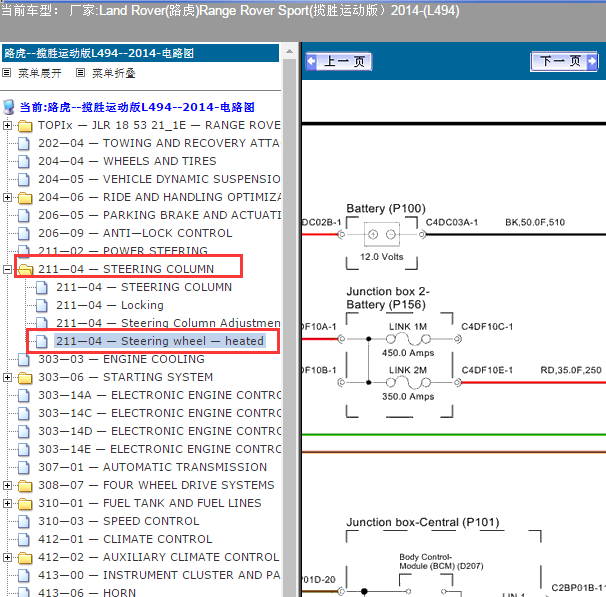Screen dimensions: 606x597
Task: Click 菜单展开 to expand all menus
Action: point(39,73)
